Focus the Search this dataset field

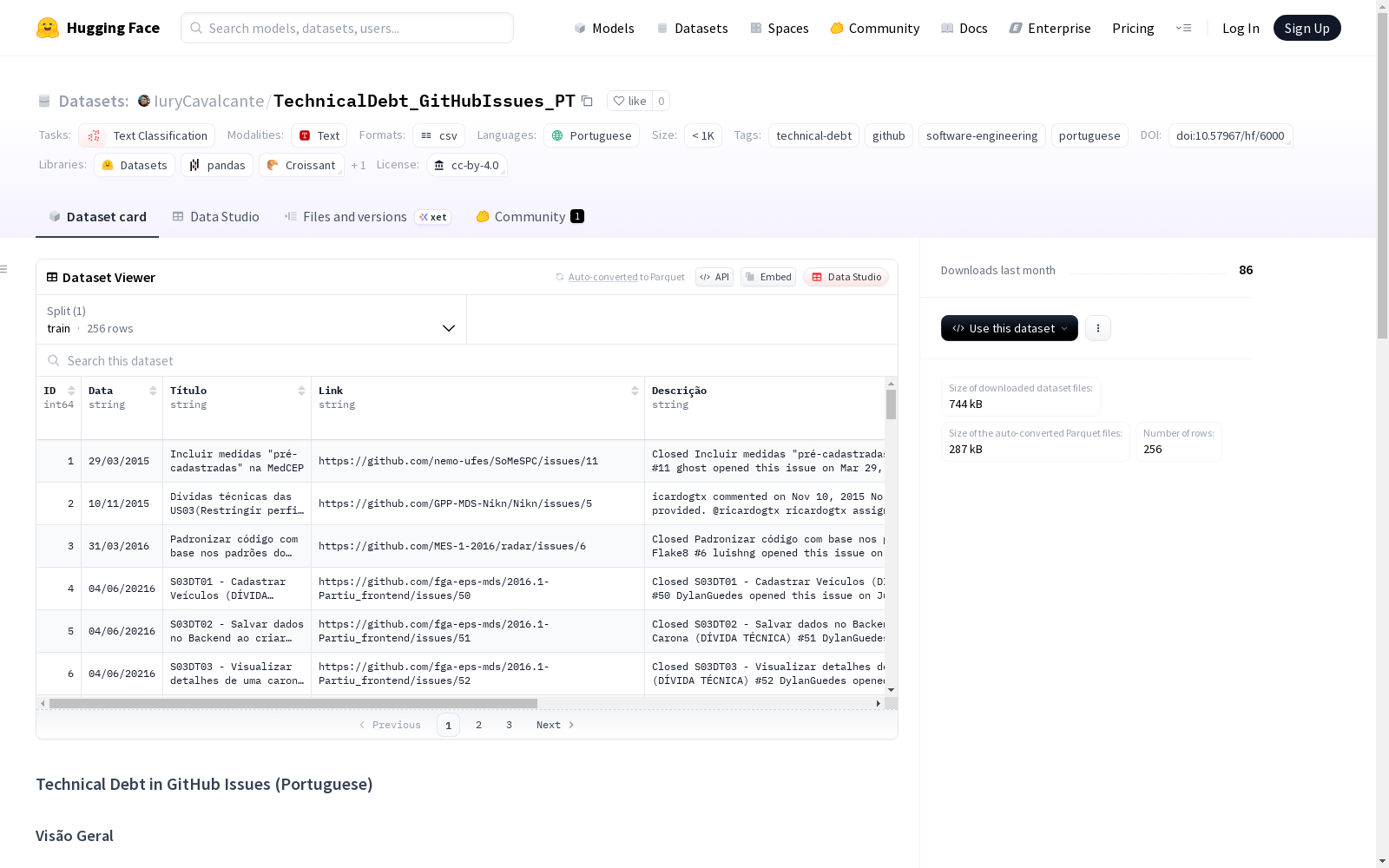point(467,360)
